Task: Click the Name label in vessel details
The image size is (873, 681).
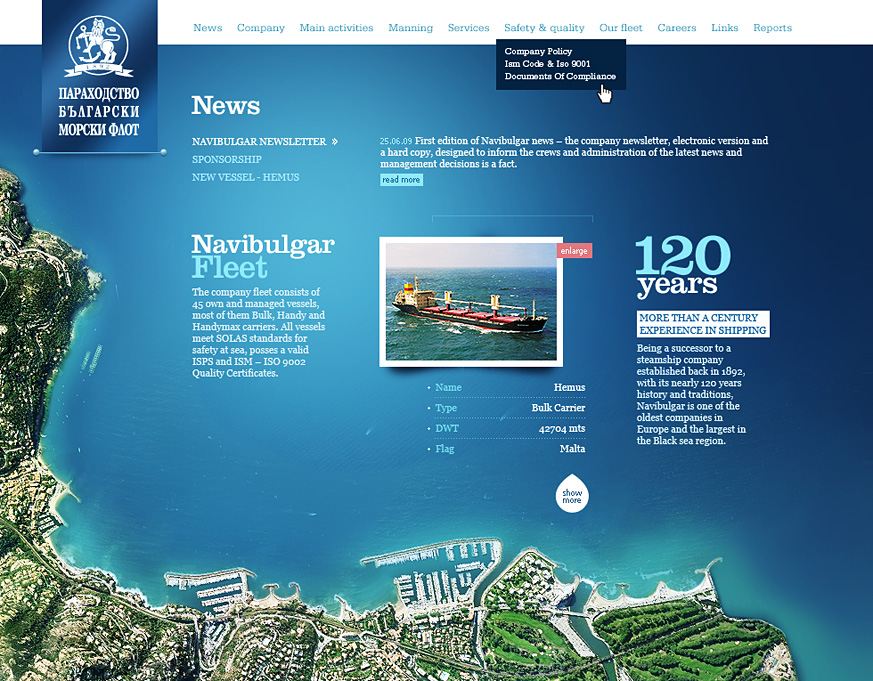Action: [x=448, y=388]
